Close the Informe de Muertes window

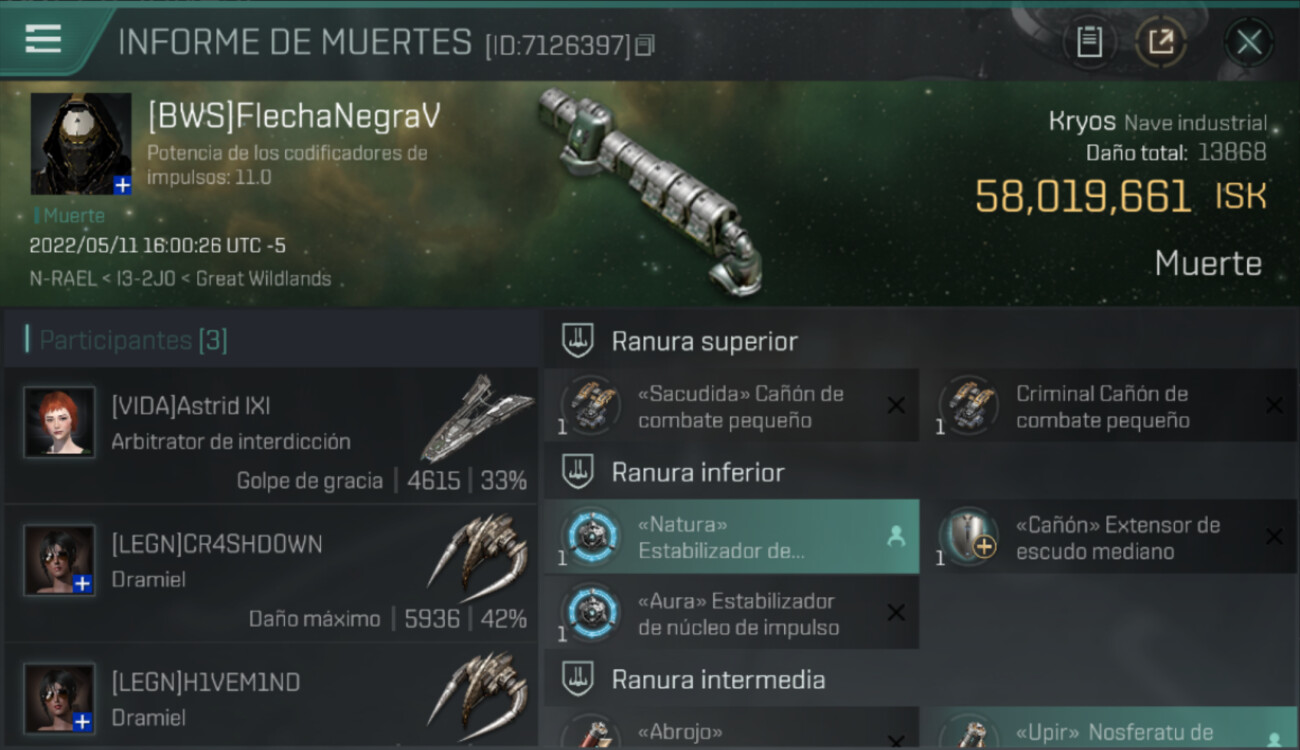[1249, 42]
